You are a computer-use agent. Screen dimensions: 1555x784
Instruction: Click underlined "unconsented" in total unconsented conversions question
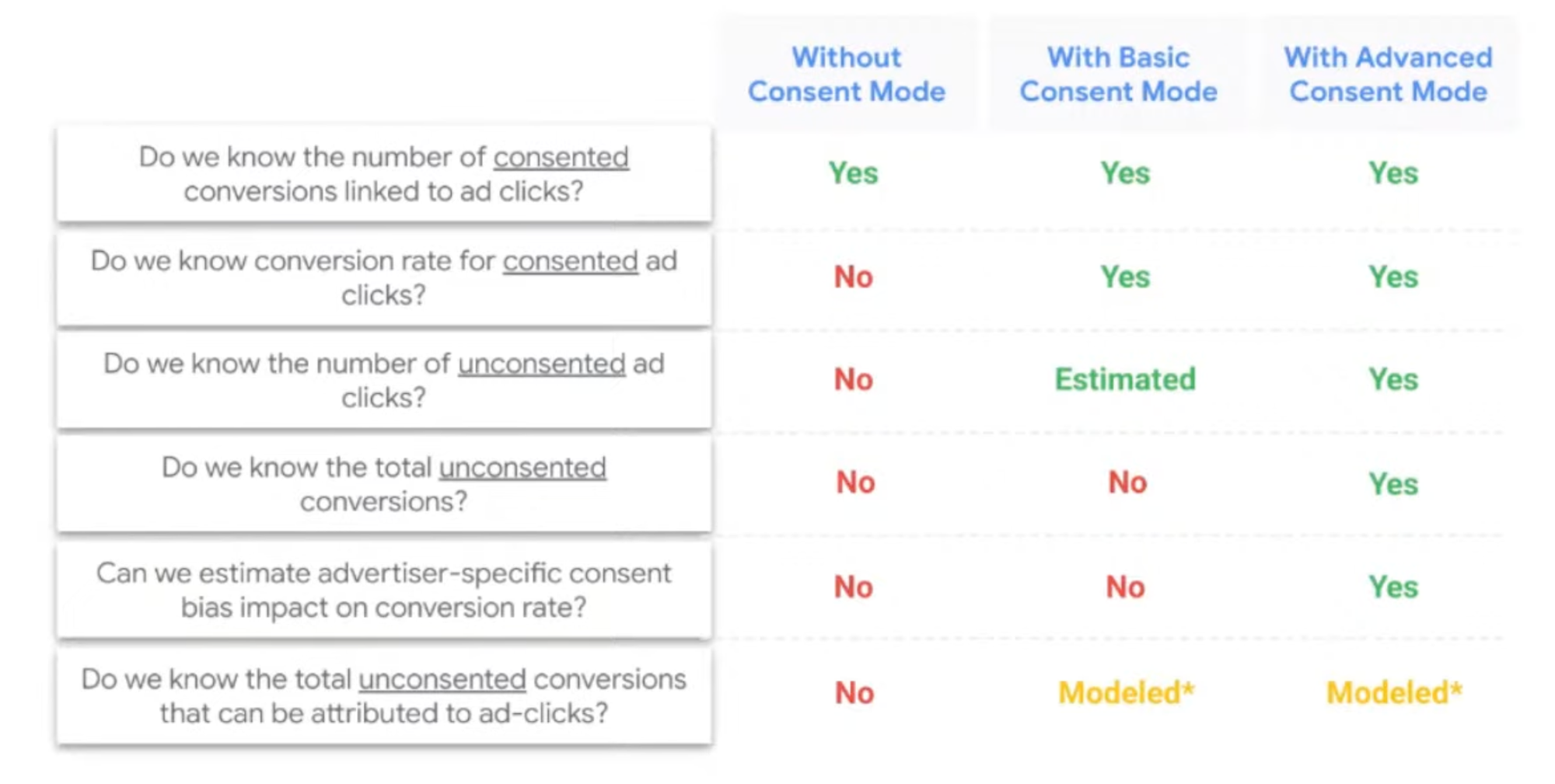point(522,468)
